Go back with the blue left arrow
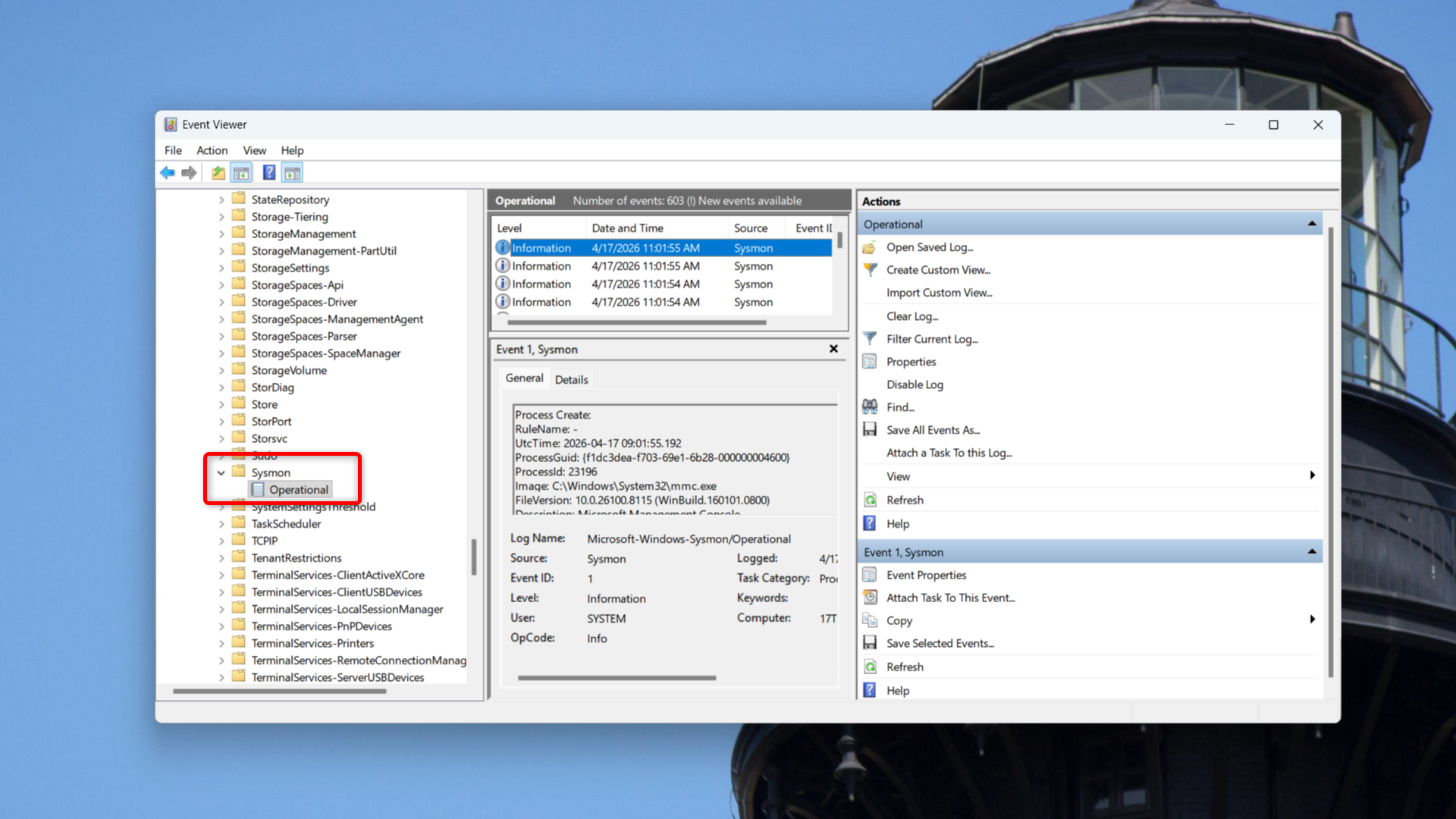The width and height of the screenshot is (1456, 819). [168, 173]
